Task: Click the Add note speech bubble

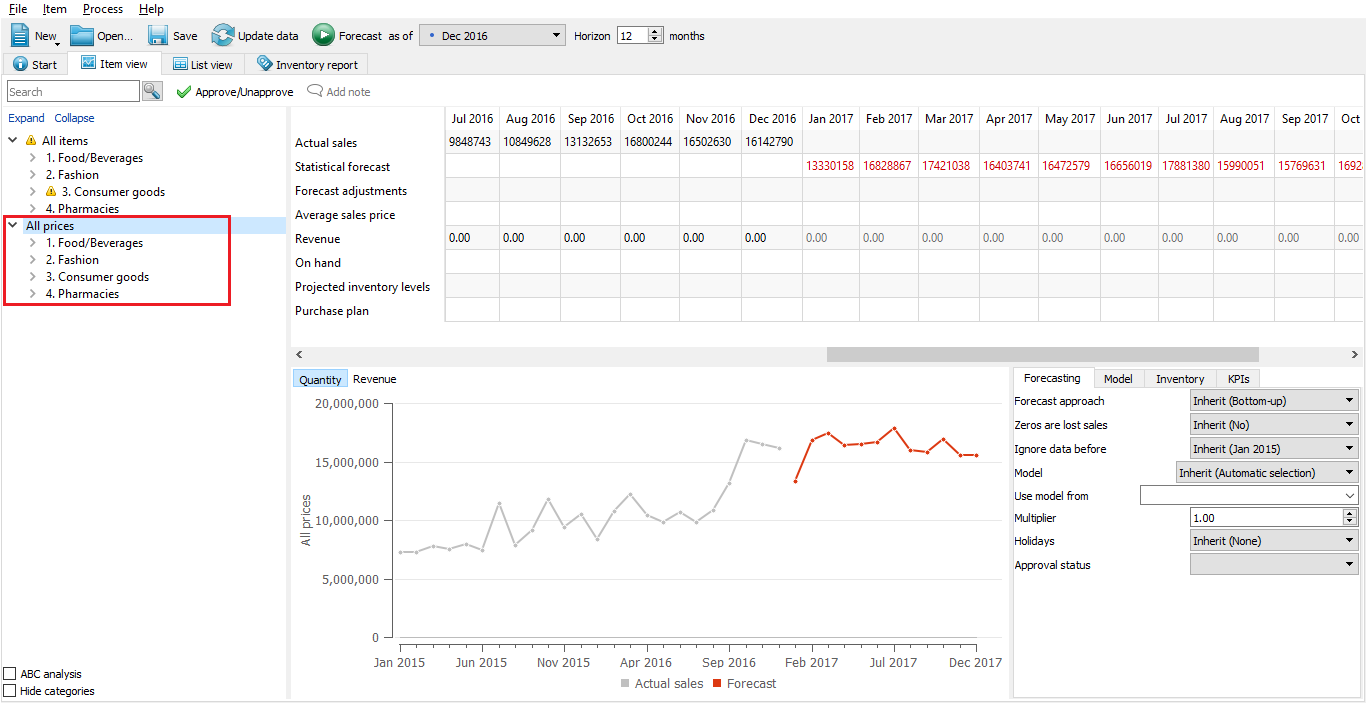Action: click(315, 92)
